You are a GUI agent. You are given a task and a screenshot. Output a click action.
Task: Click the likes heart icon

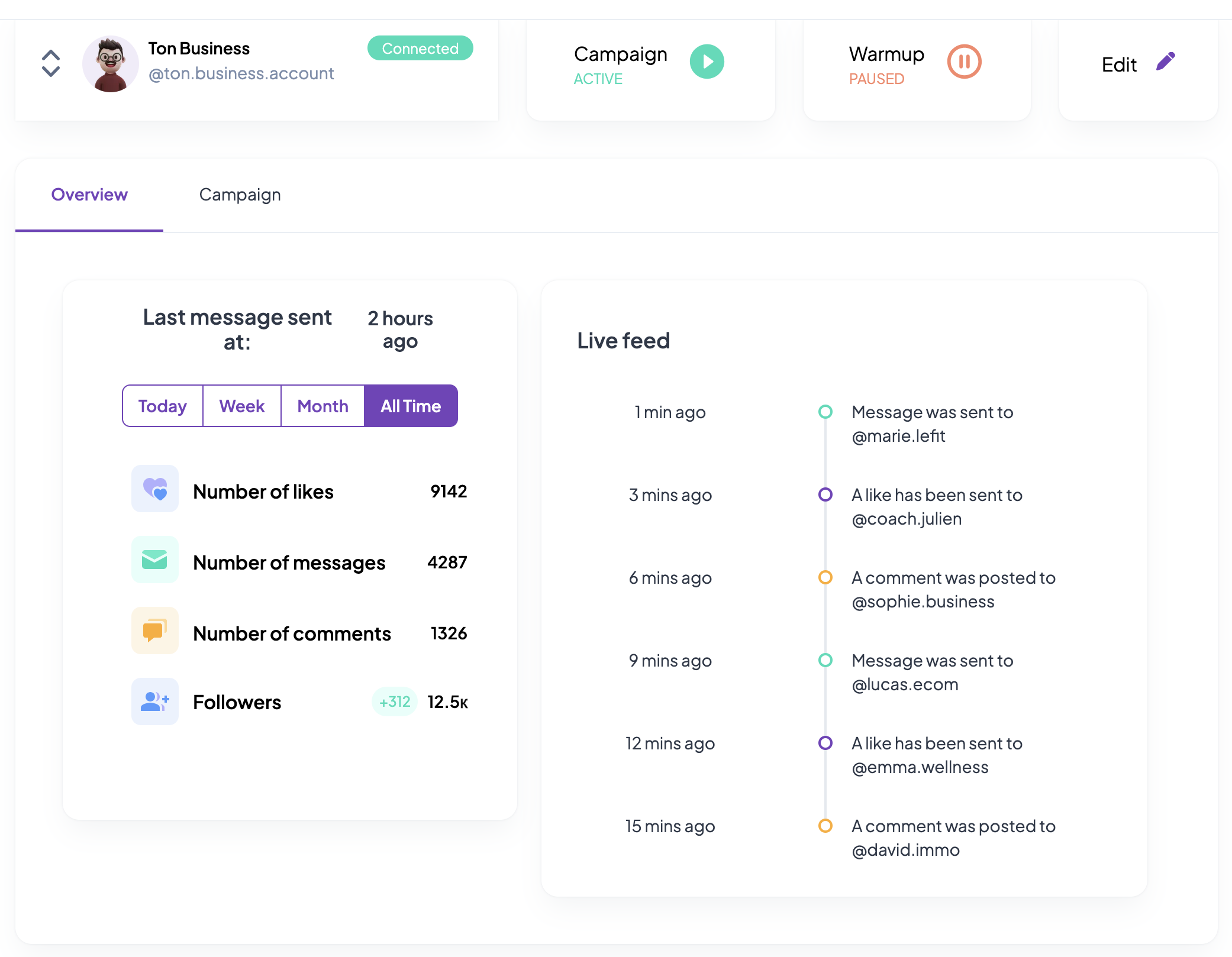click(155, 489)
